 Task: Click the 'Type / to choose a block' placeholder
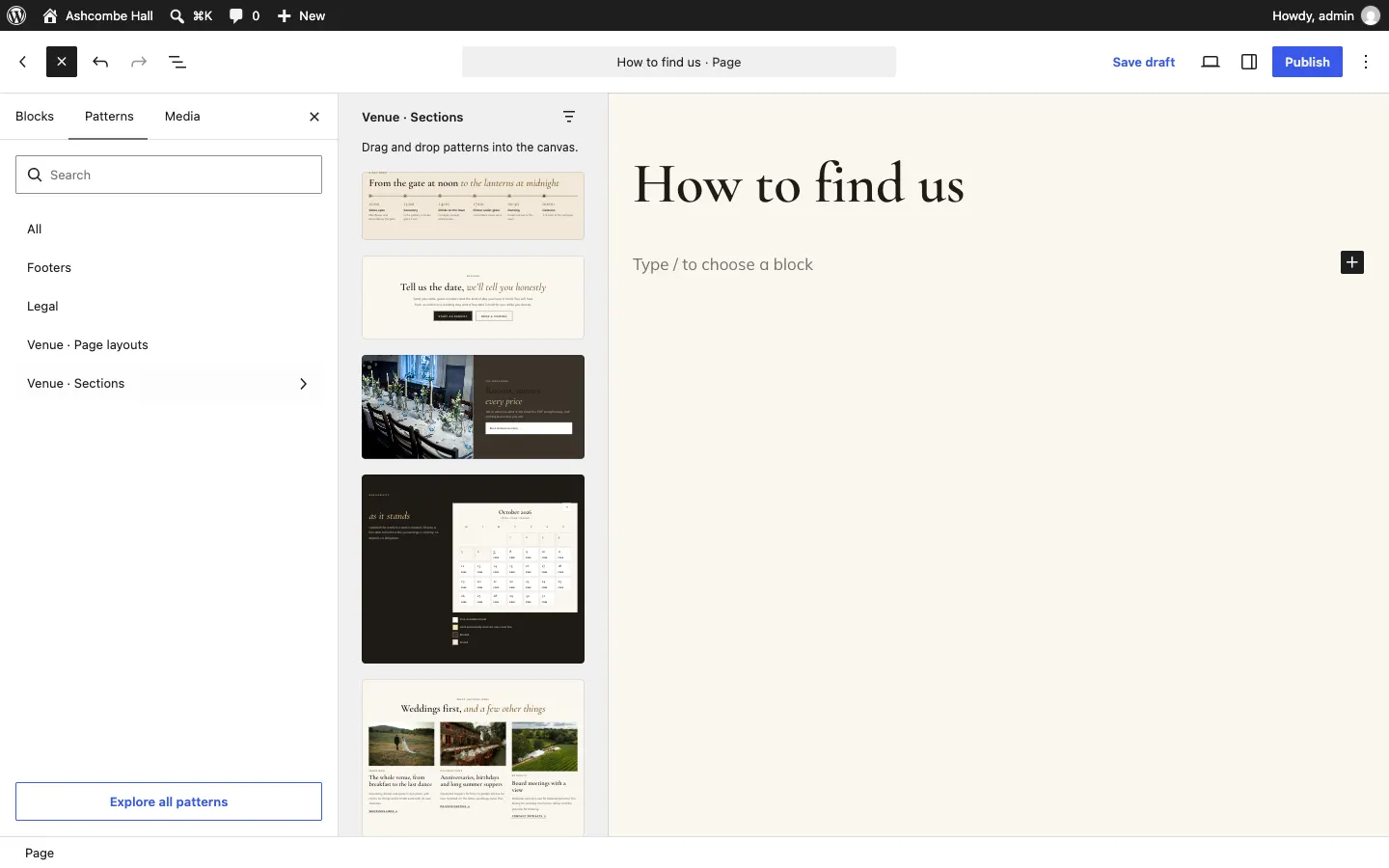[x=723, y=264]
